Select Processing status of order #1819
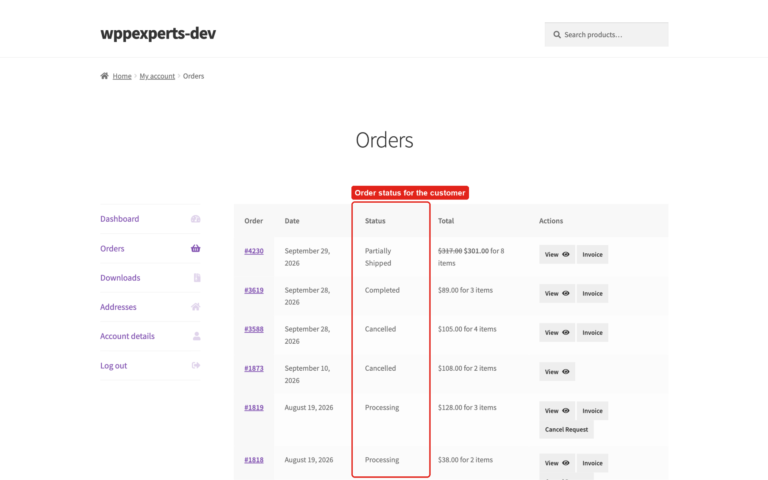This screenshot has height=480, width=768. click(x=382, y=408)
